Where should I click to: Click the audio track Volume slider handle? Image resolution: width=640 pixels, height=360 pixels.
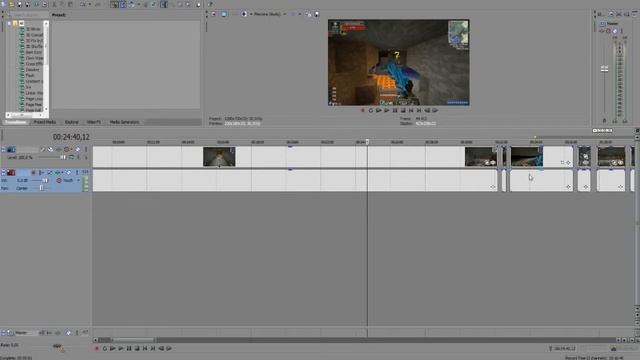45,180
